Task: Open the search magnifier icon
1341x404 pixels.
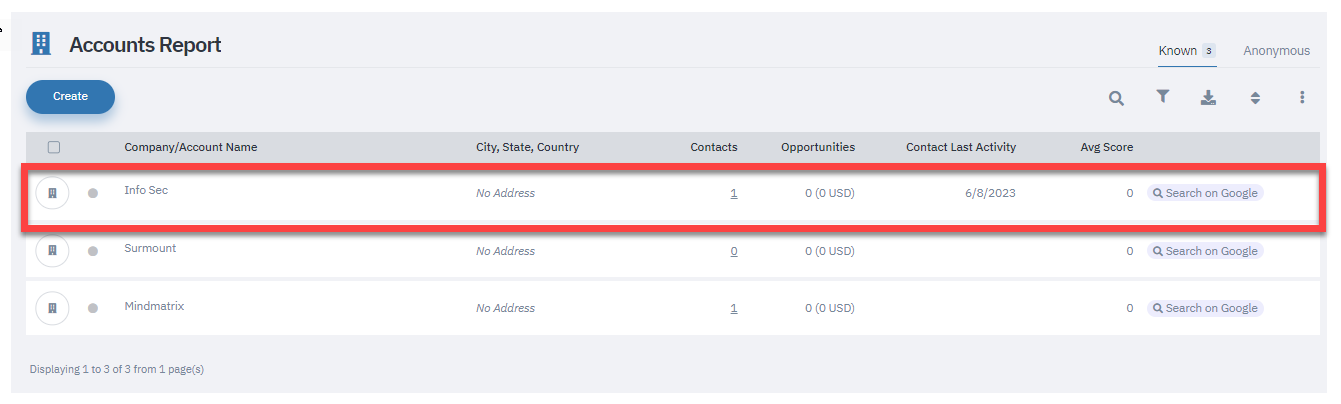Action: click(x=1116, y=98)
